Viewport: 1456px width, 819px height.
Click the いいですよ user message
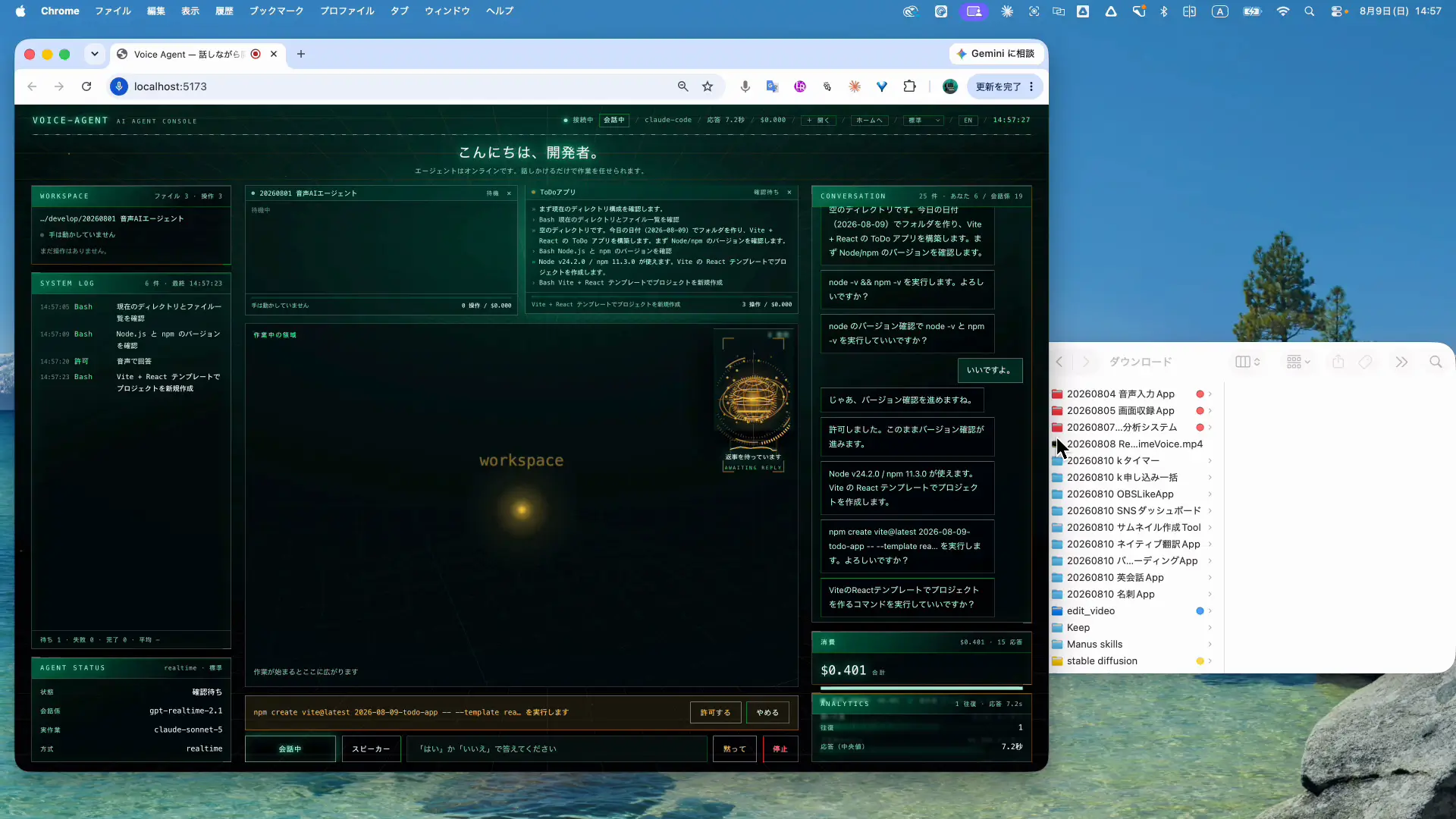pos(990,370)
